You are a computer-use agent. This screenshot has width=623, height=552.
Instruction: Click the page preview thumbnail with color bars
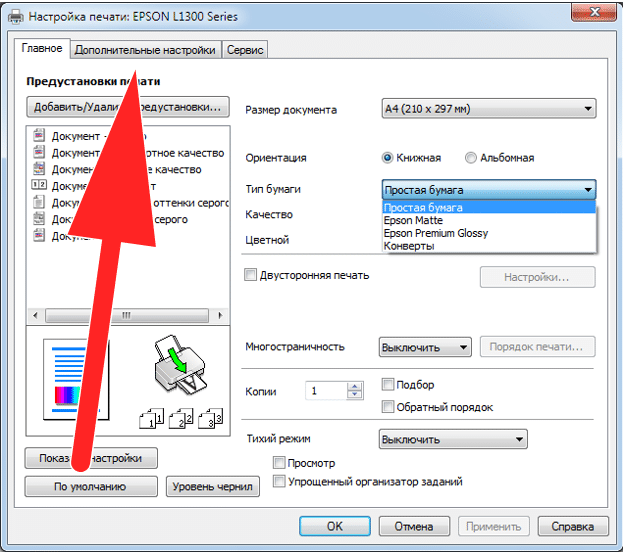point(75,380)
